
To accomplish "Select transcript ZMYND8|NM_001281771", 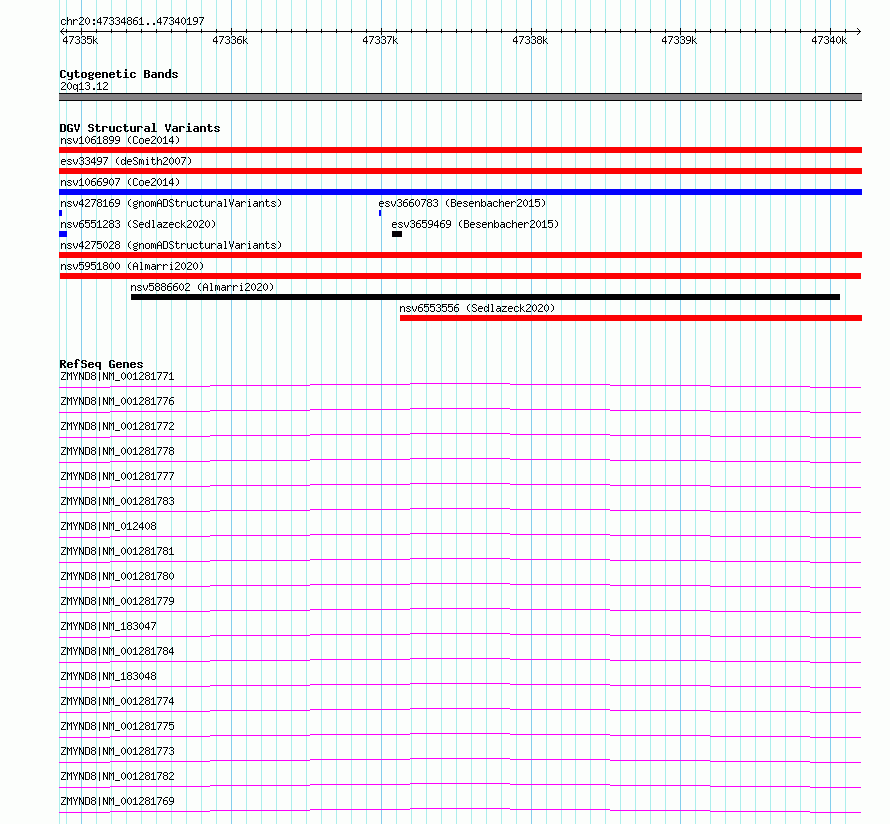I will coord(117,376).
